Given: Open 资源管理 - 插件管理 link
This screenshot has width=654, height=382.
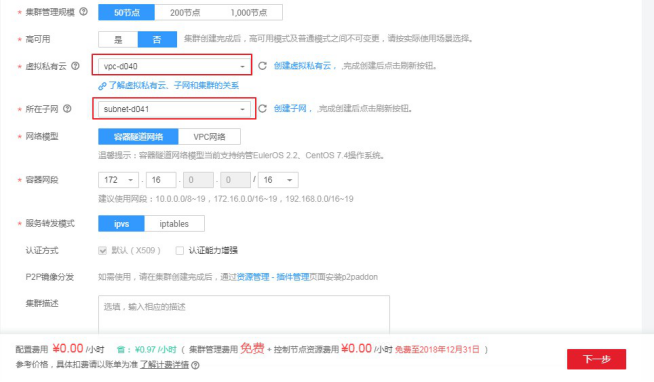Looking at the screenshot, I should (x=273, y=277).
